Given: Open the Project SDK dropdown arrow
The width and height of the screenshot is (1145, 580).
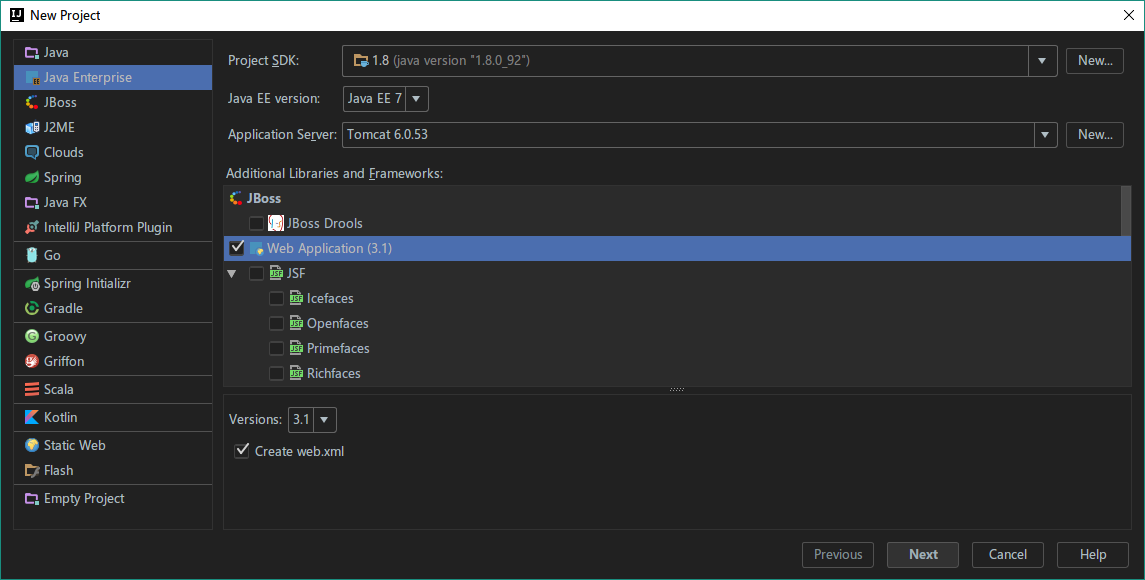Looking at the screenshot, I should (x=1042, y=61).
